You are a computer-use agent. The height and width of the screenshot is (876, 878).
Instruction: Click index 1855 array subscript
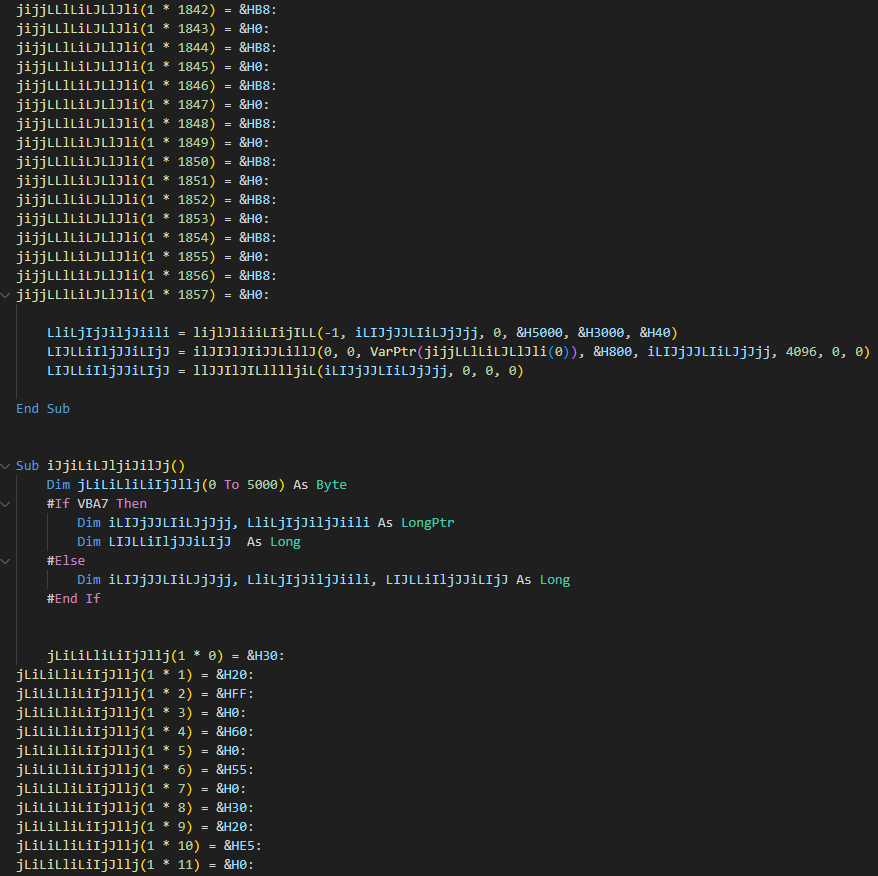pyautogui.click(x=193, y=257)
